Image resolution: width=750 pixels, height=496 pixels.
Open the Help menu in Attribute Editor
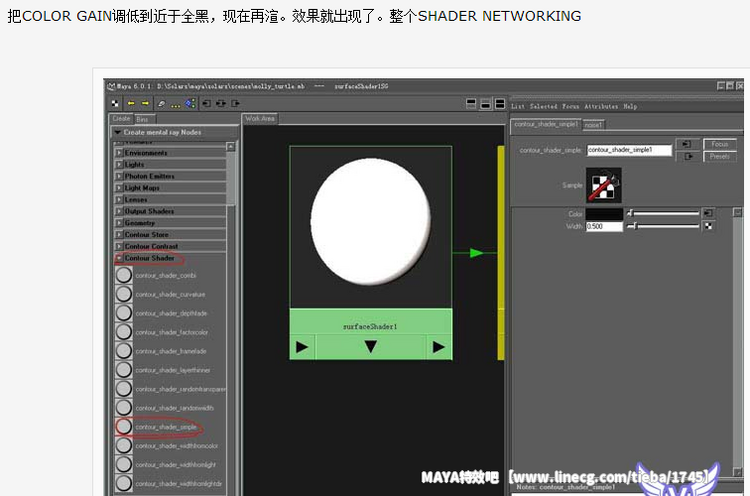[x=630, y=106]
